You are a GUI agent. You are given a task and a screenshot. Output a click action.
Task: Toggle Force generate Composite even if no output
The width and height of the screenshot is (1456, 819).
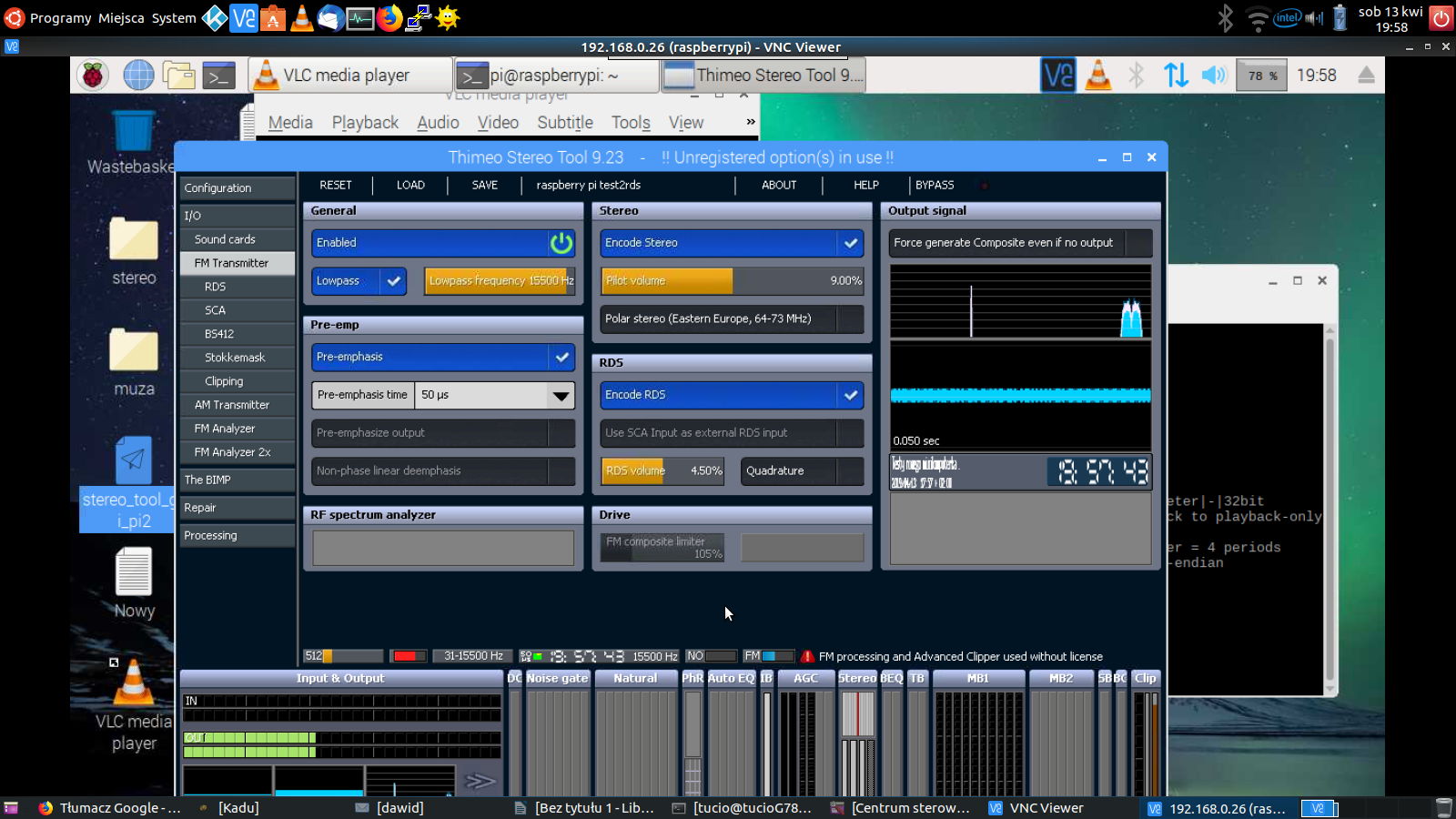coord(1020,243)
